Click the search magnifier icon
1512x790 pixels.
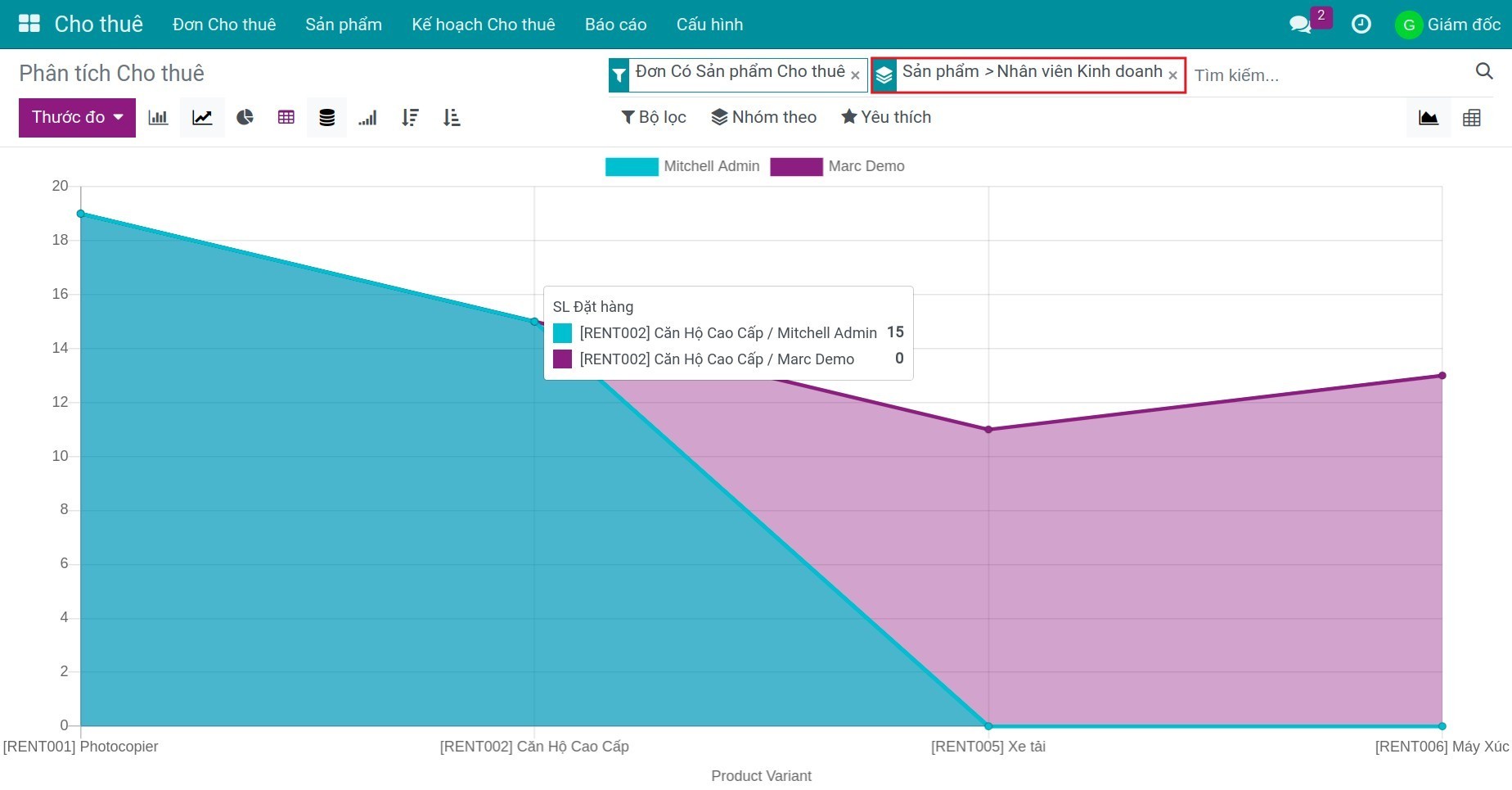click(x=1484, y=72)
